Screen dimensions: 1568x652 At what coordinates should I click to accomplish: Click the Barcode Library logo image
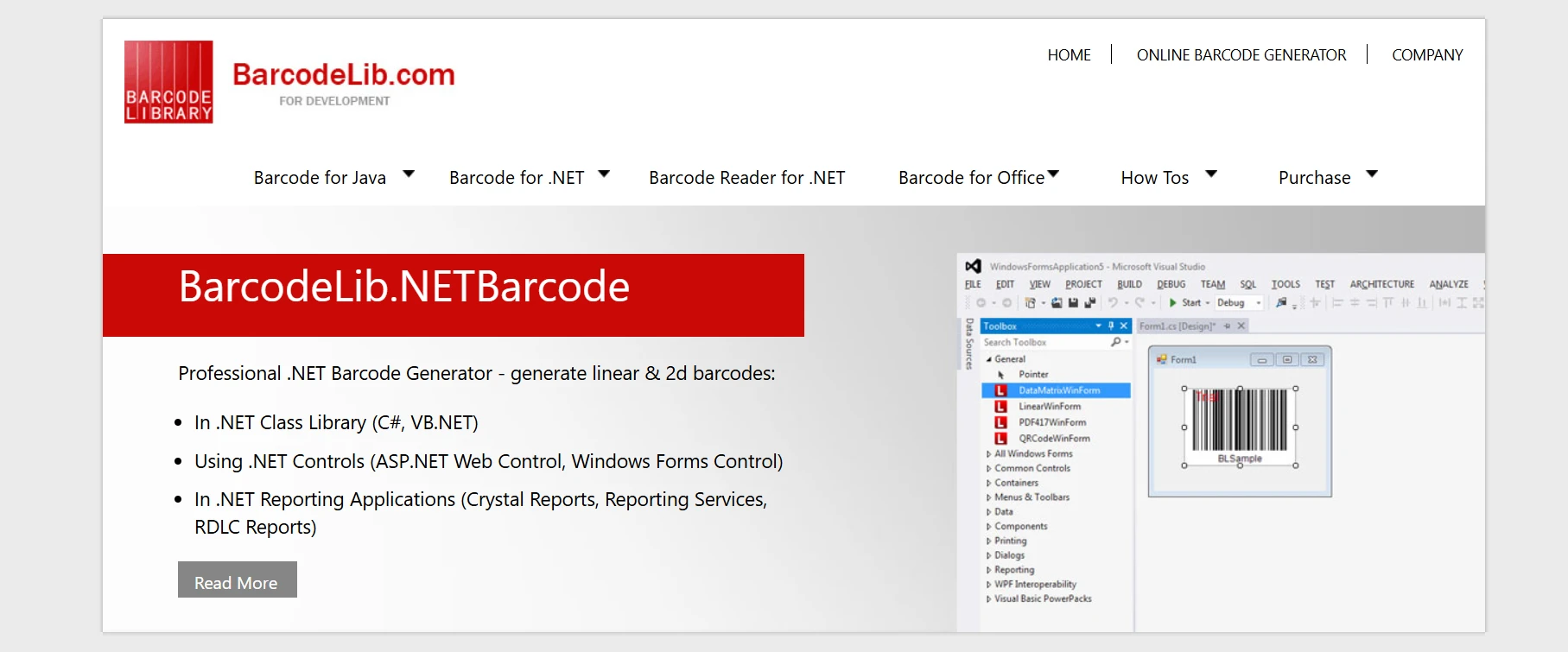pos(168,82)
